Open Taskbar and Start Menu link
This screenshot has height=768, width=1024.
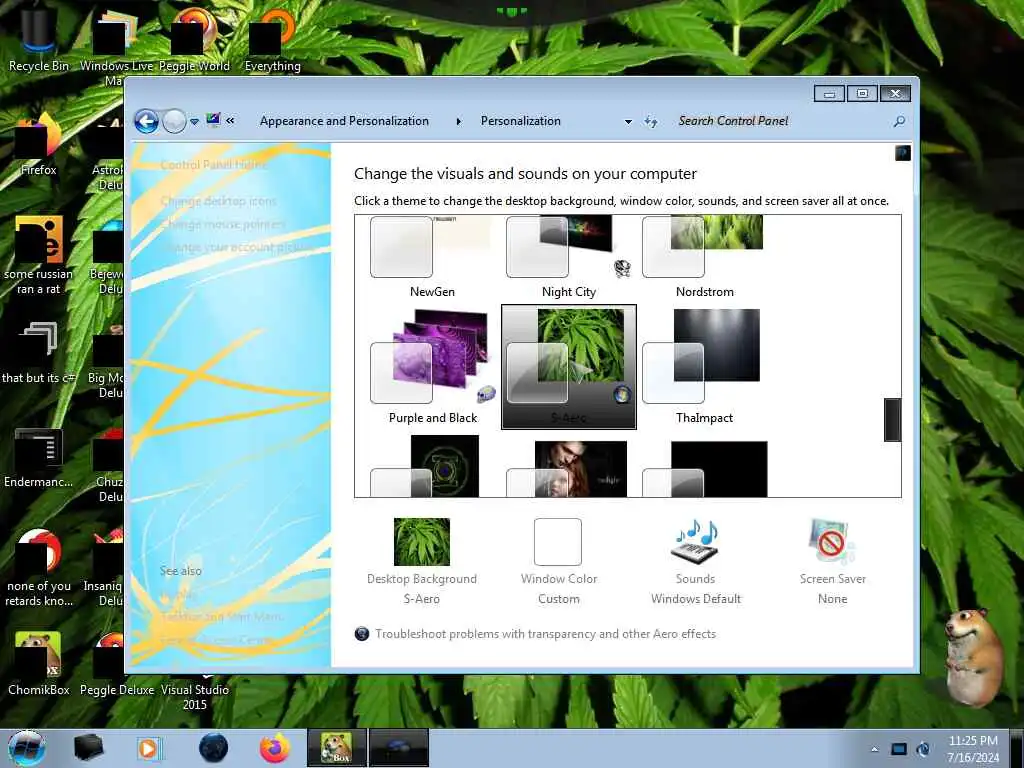(x=221, y=616)
